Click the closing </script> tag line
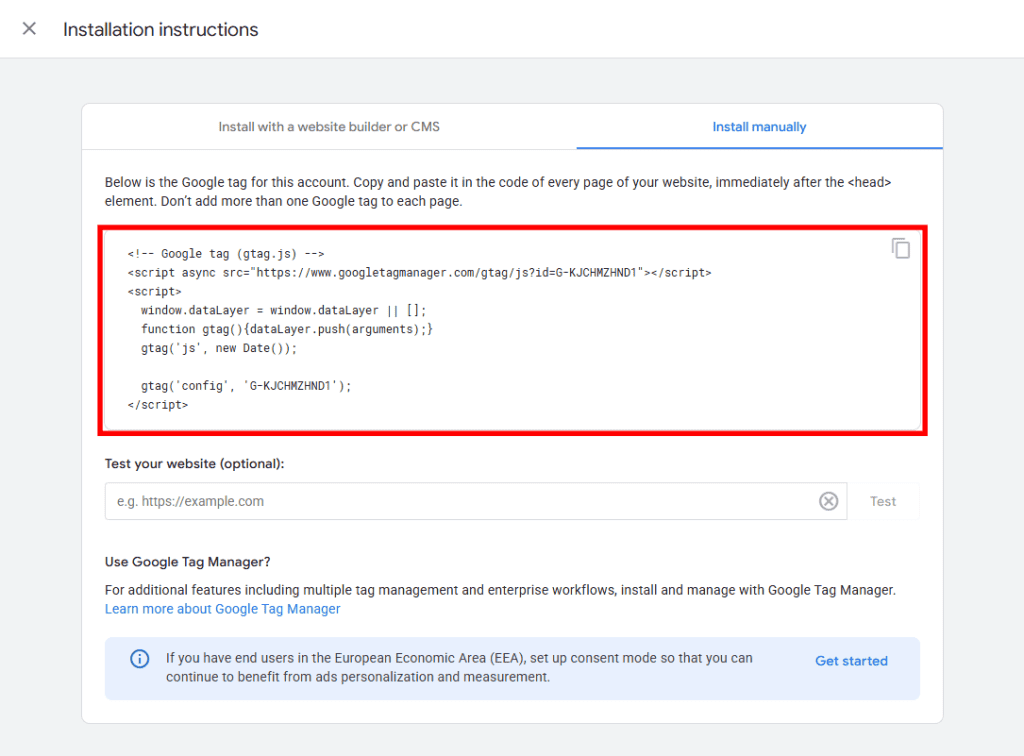 tap(158, 405)
